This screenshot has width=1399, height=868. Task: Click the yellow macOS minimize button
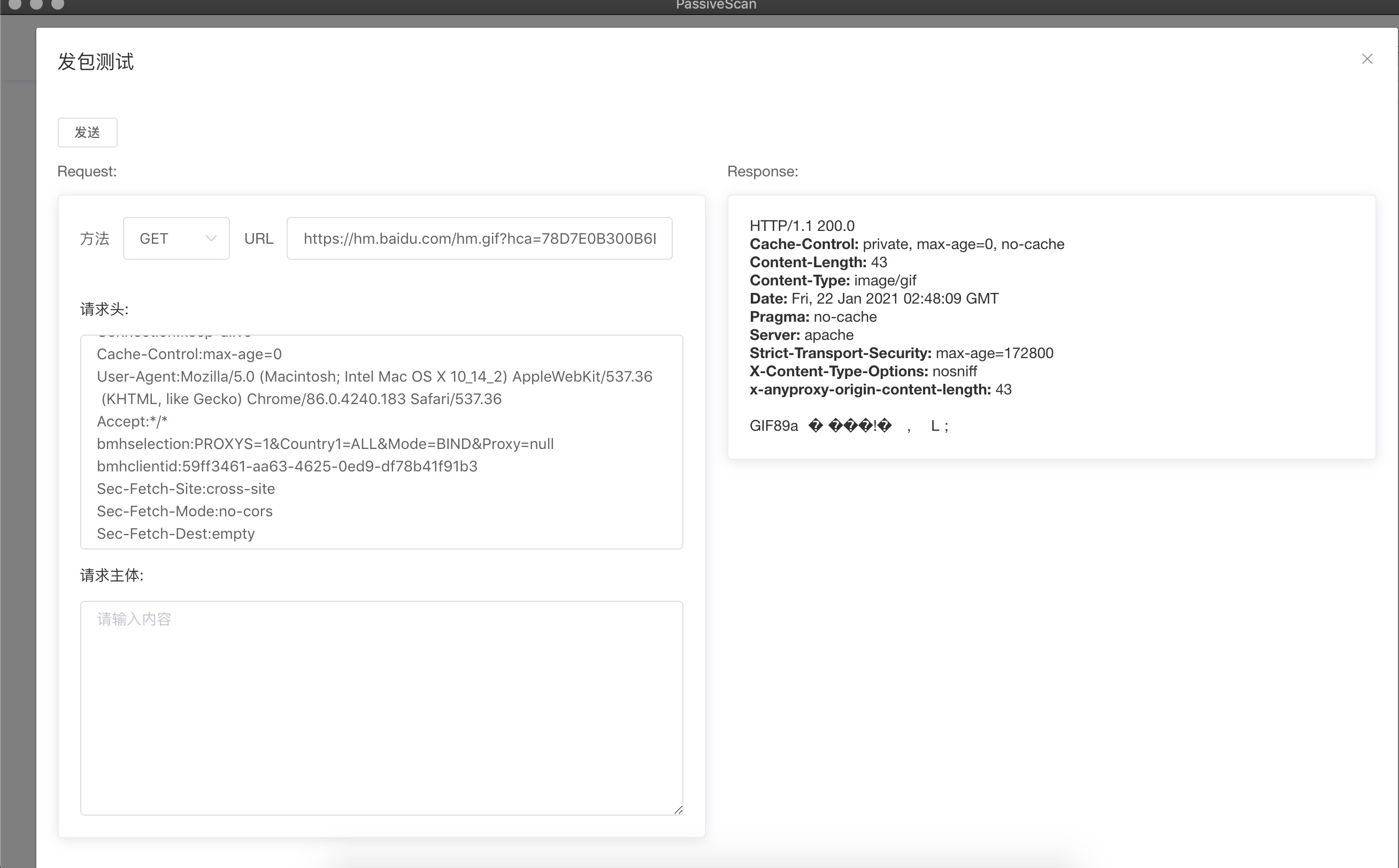point(36,3)
